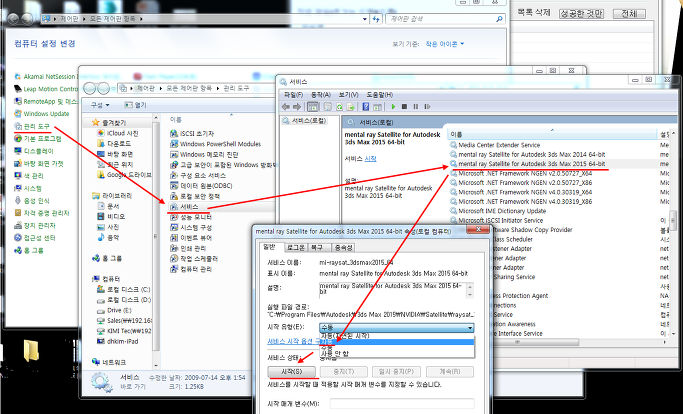Viewport: 683px width, 414px height.
Task: Click the 제어판 검색 search box in Control Panel
Action: 445,19
